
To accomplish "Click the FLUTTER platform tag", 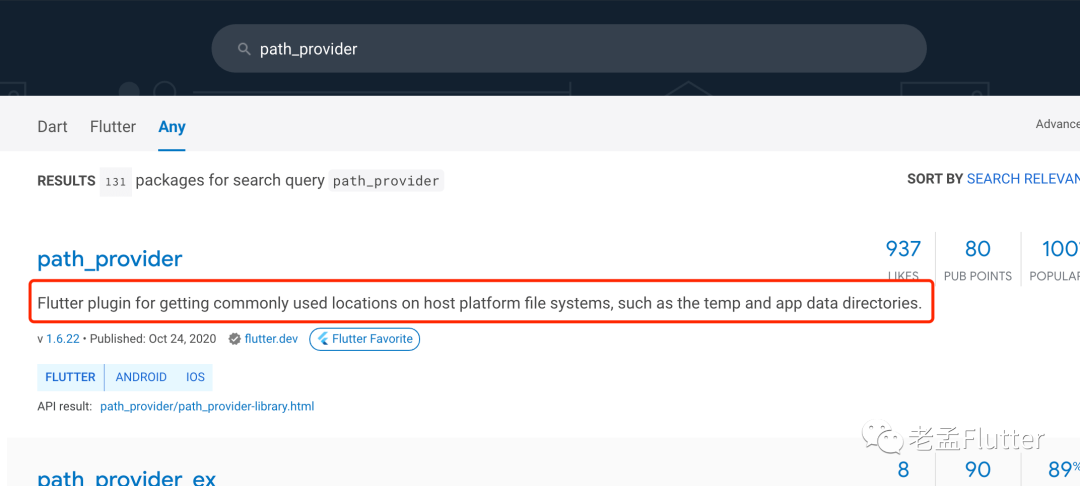I will [71, 377].
